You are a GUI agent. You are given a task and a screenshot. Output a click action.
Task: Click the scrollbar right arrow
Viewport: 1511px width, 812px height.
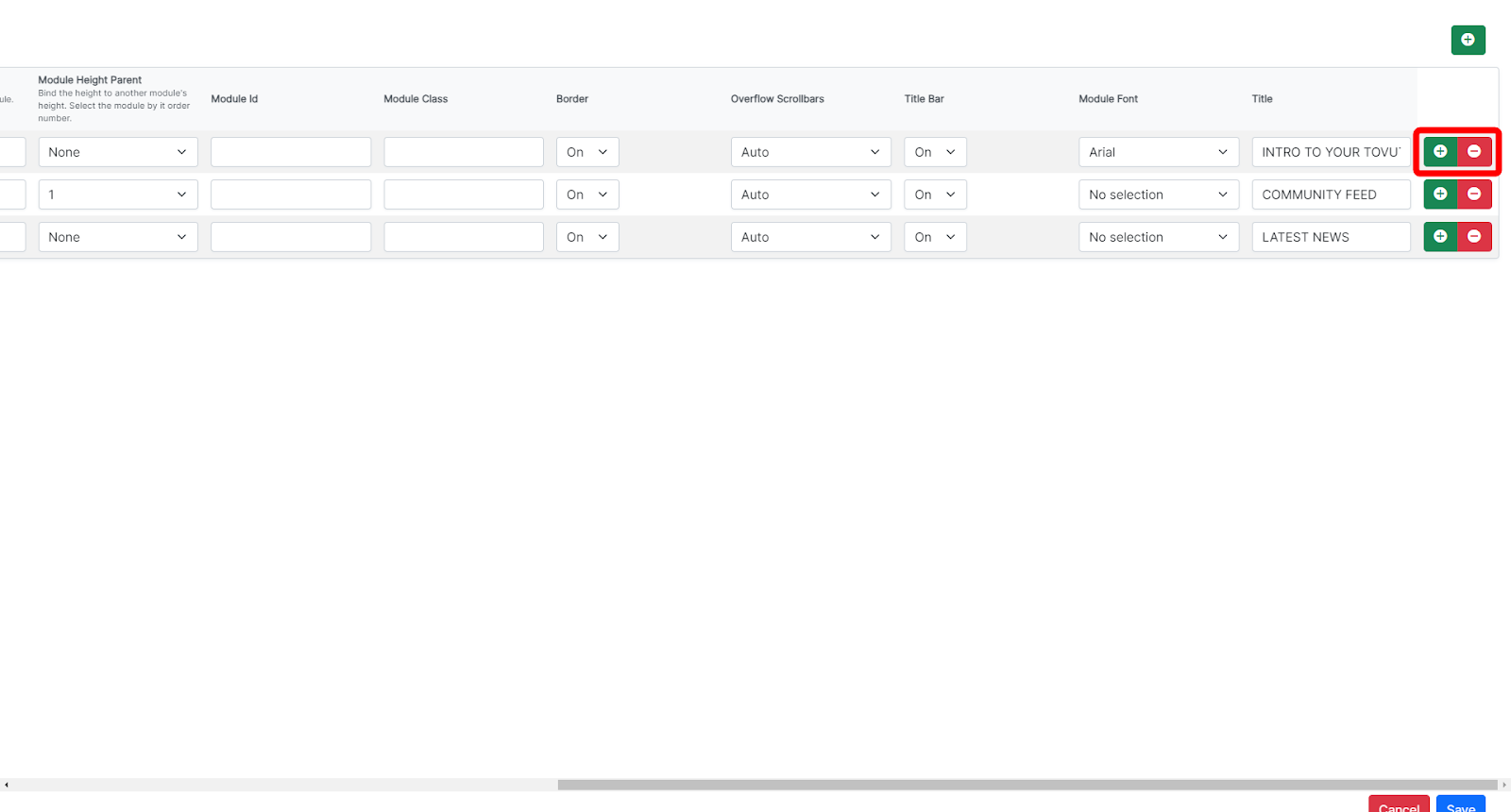coord(1504,785)
